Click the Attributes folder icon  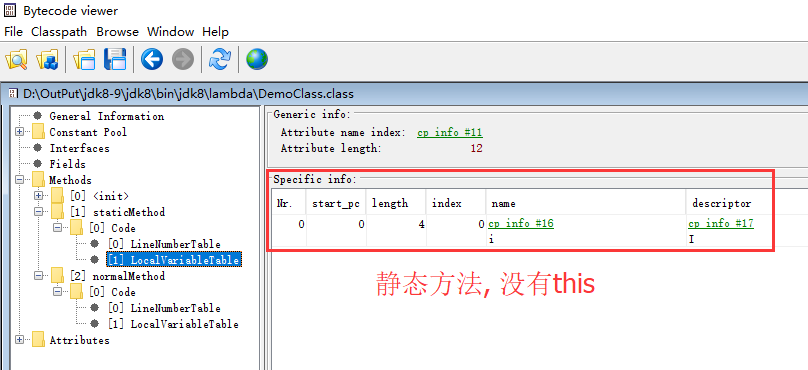click(x=38, y=340)
